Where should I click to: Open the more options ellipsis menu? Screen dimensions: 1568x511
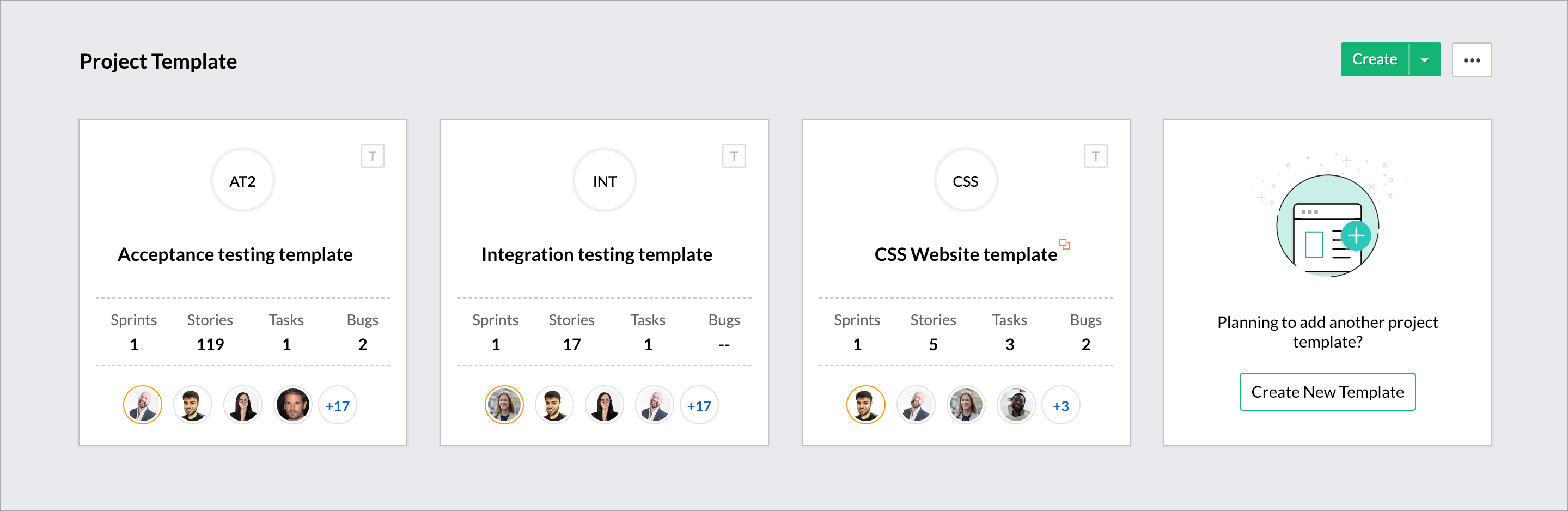click(1473, 60)
